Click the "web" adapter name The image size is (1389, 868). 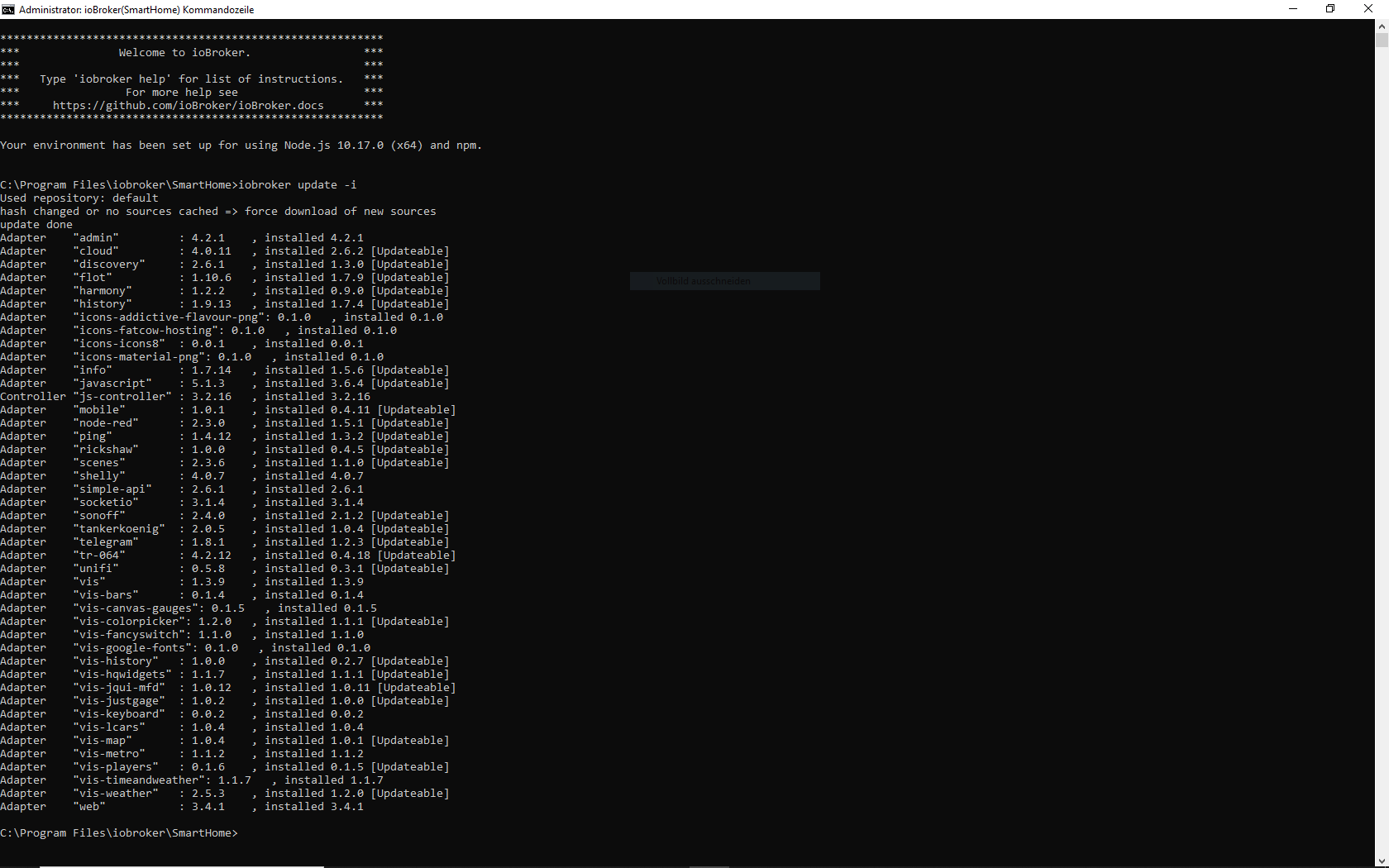click(x=89, y=807)
